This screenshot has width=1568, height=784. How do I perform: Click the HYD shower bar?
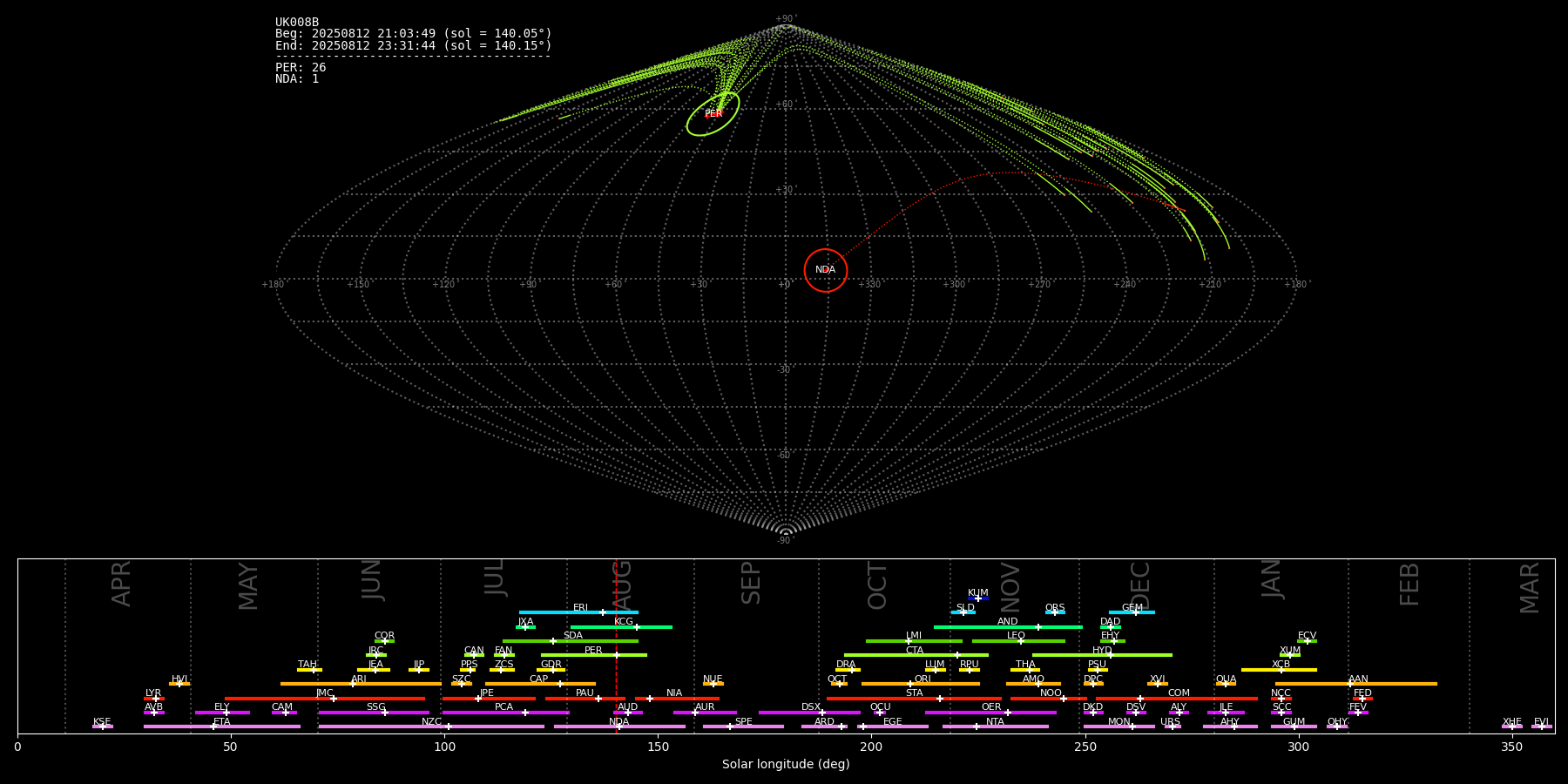(x=1102, y=655)
